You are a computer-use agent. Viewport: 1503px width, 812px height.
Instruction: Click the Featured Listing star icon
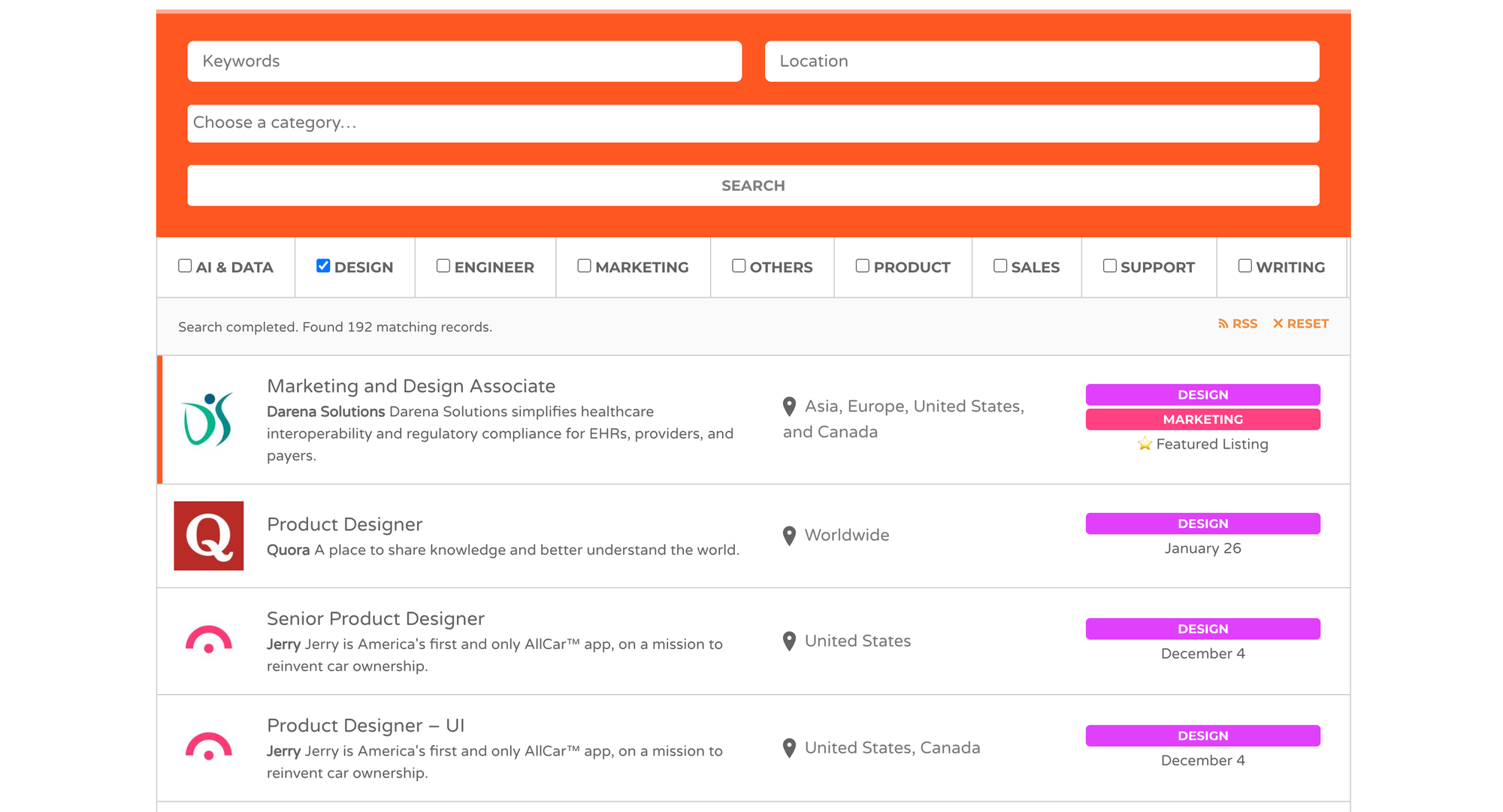pos(1145,444)
